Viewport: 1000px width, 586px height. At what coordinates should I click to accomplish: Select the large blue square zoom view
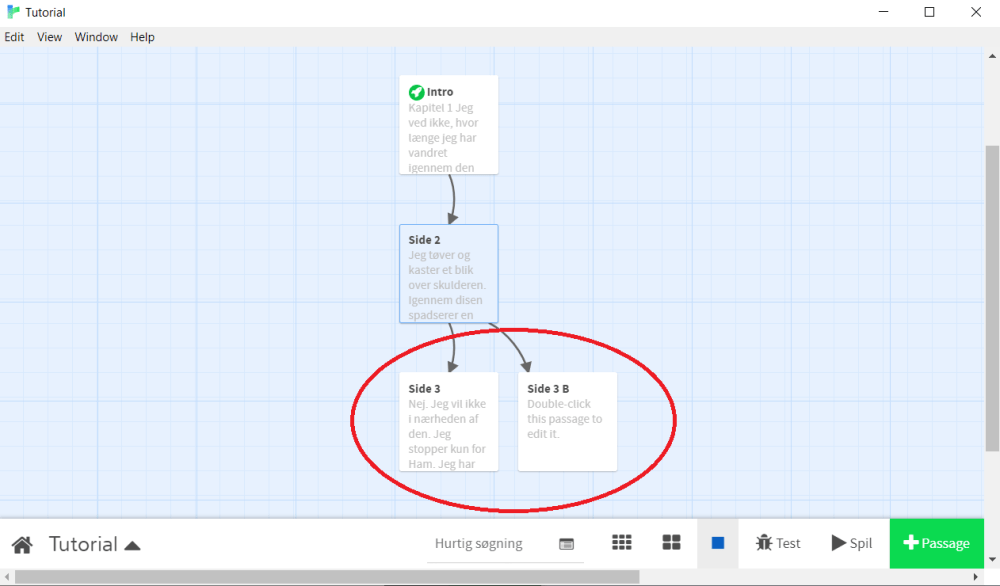(x=718, y=543)
